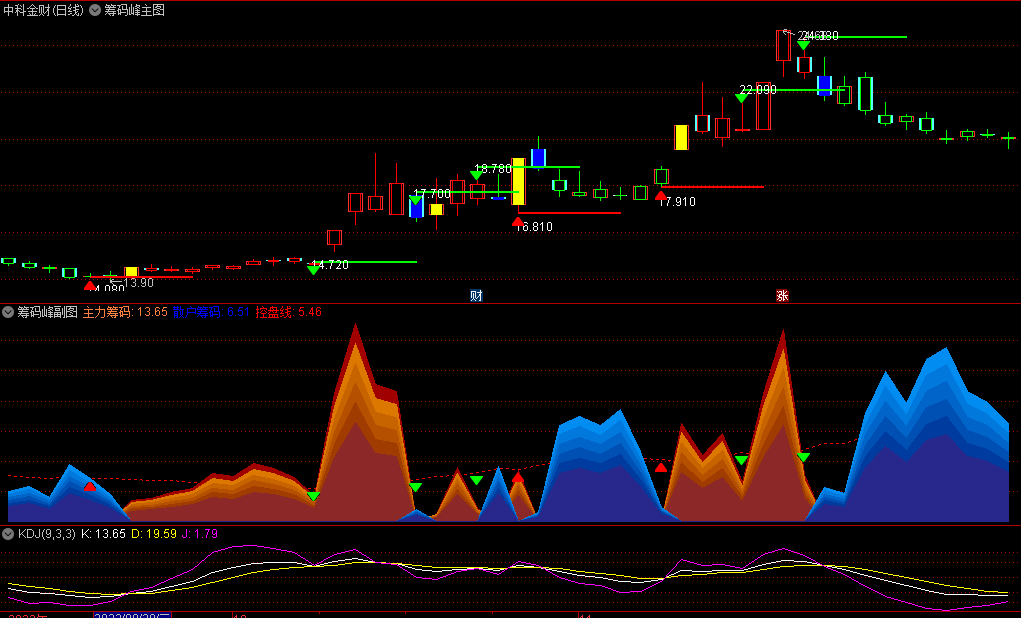The image size is (1021, 618).
Task: Click red buy arrow above 16.810
Action: click(518, 221)
